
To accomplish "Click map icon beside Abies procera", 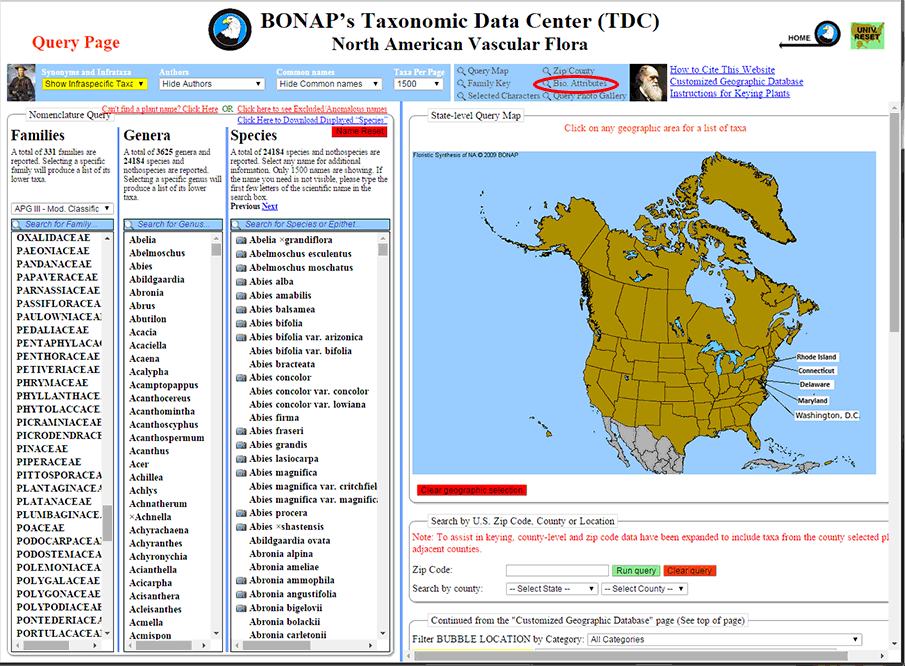I will (241, 513).
